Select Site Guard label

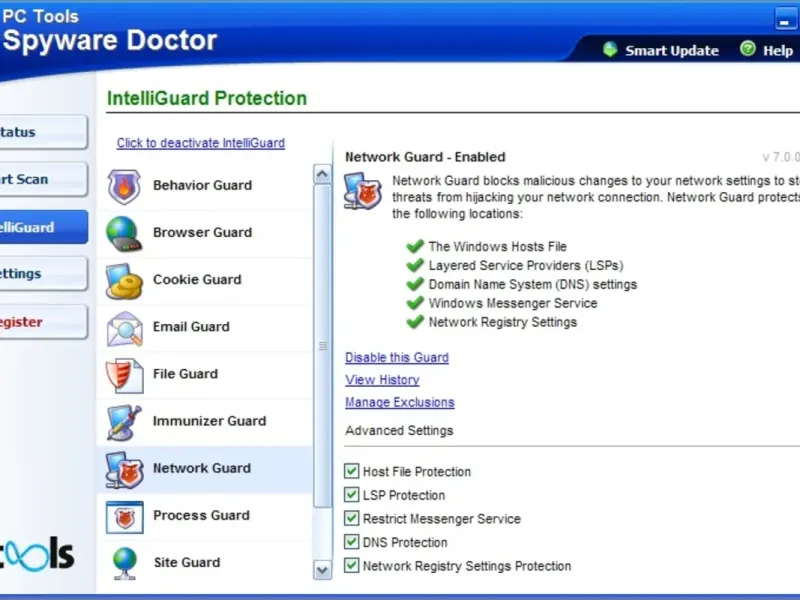tap(187, 562)
